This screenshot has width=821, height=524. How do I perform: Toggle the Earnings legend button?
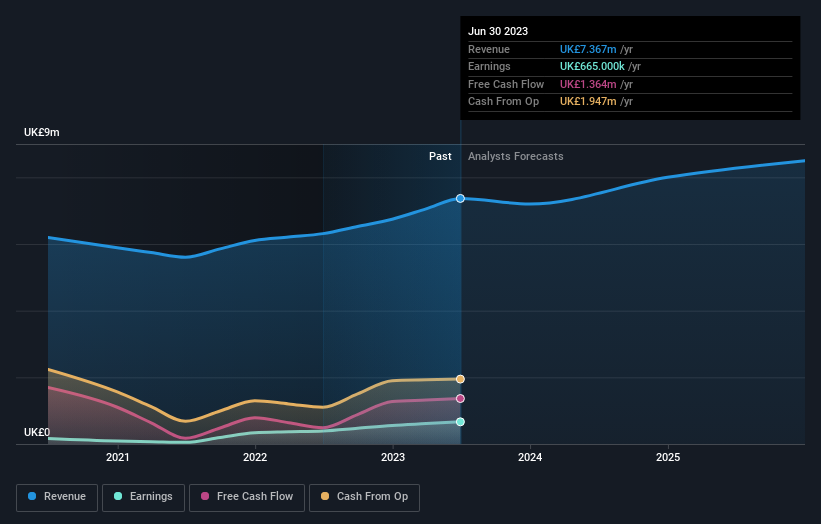tap(143, 497)
